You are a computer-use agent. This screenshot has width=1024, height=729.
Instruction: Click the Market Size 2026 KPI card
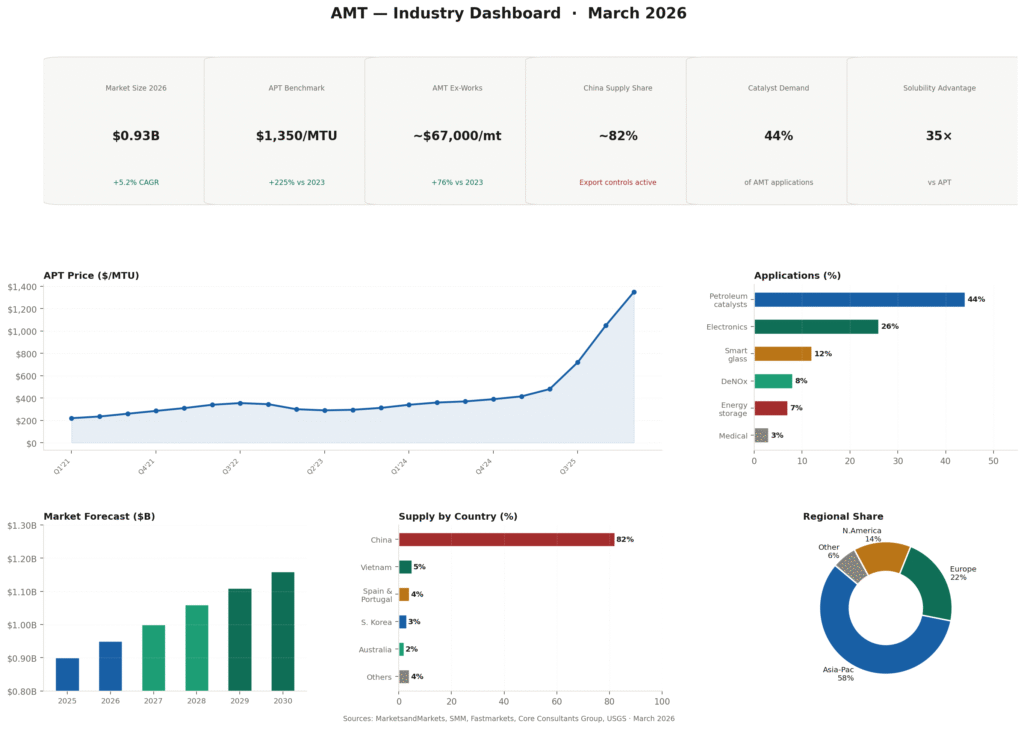136,131
